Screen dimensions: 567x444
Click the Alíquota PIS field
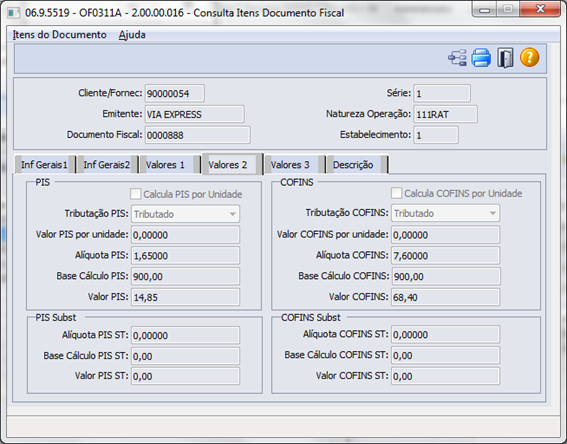(x=185, y=256)
